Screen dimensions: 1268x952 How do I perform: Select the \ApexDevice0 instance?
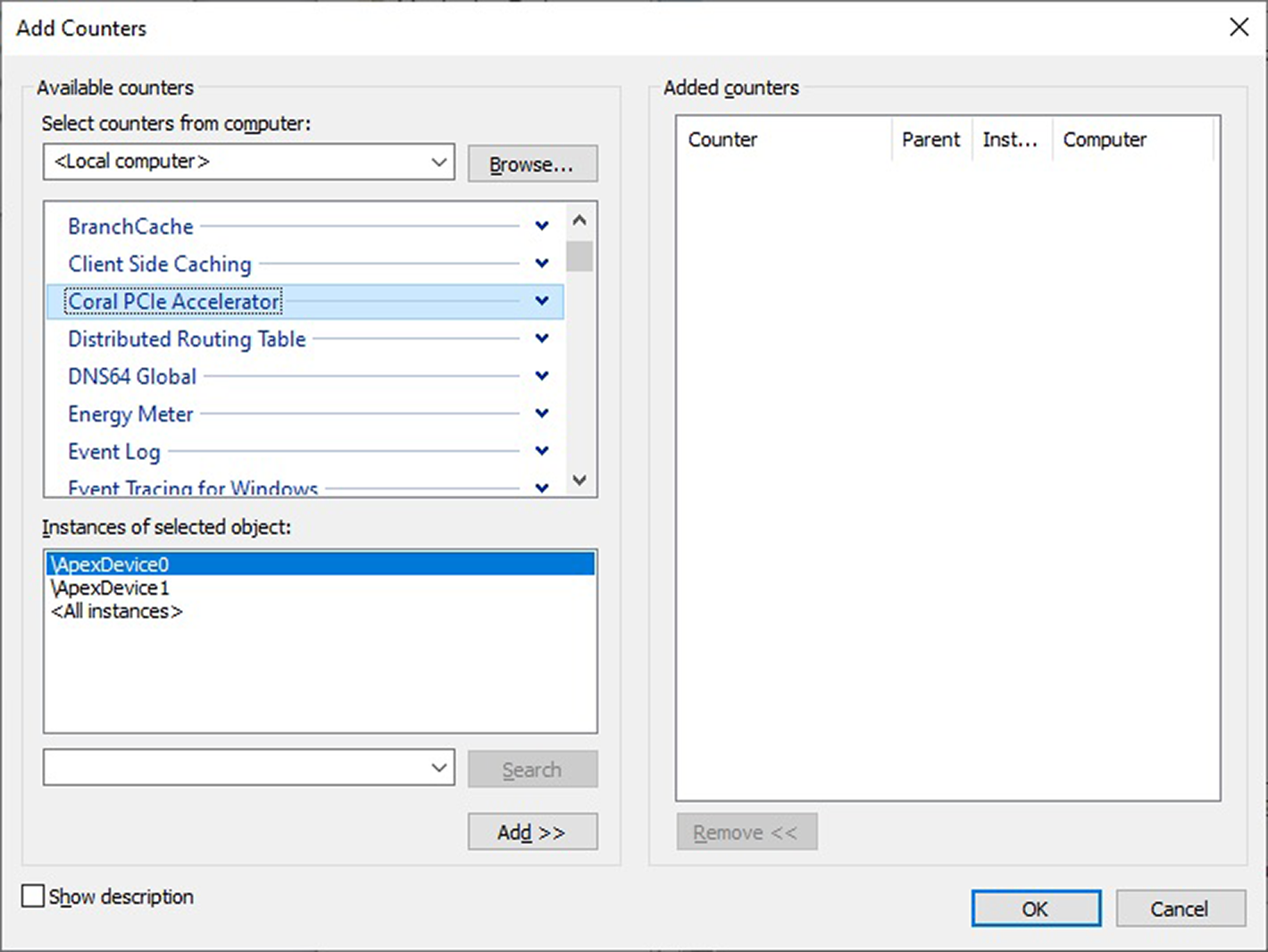click(111, 564)
